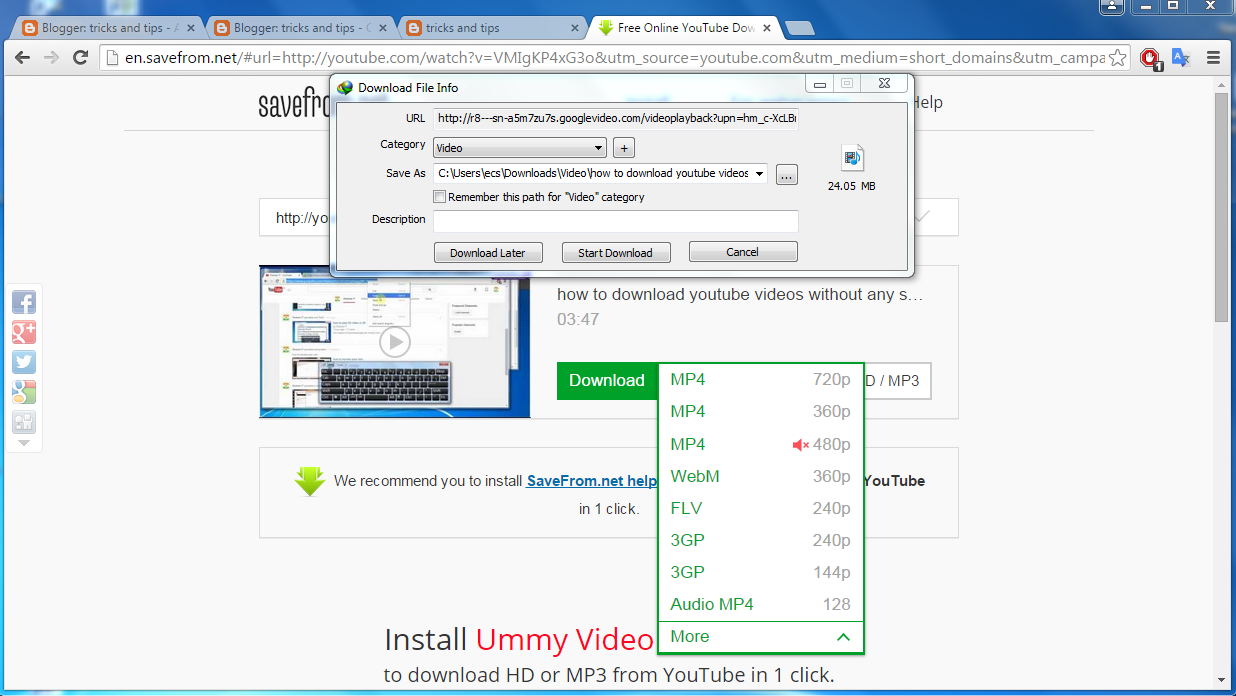Select MP4 480p without audio
Screen dimensions: 1236x696
761,444
